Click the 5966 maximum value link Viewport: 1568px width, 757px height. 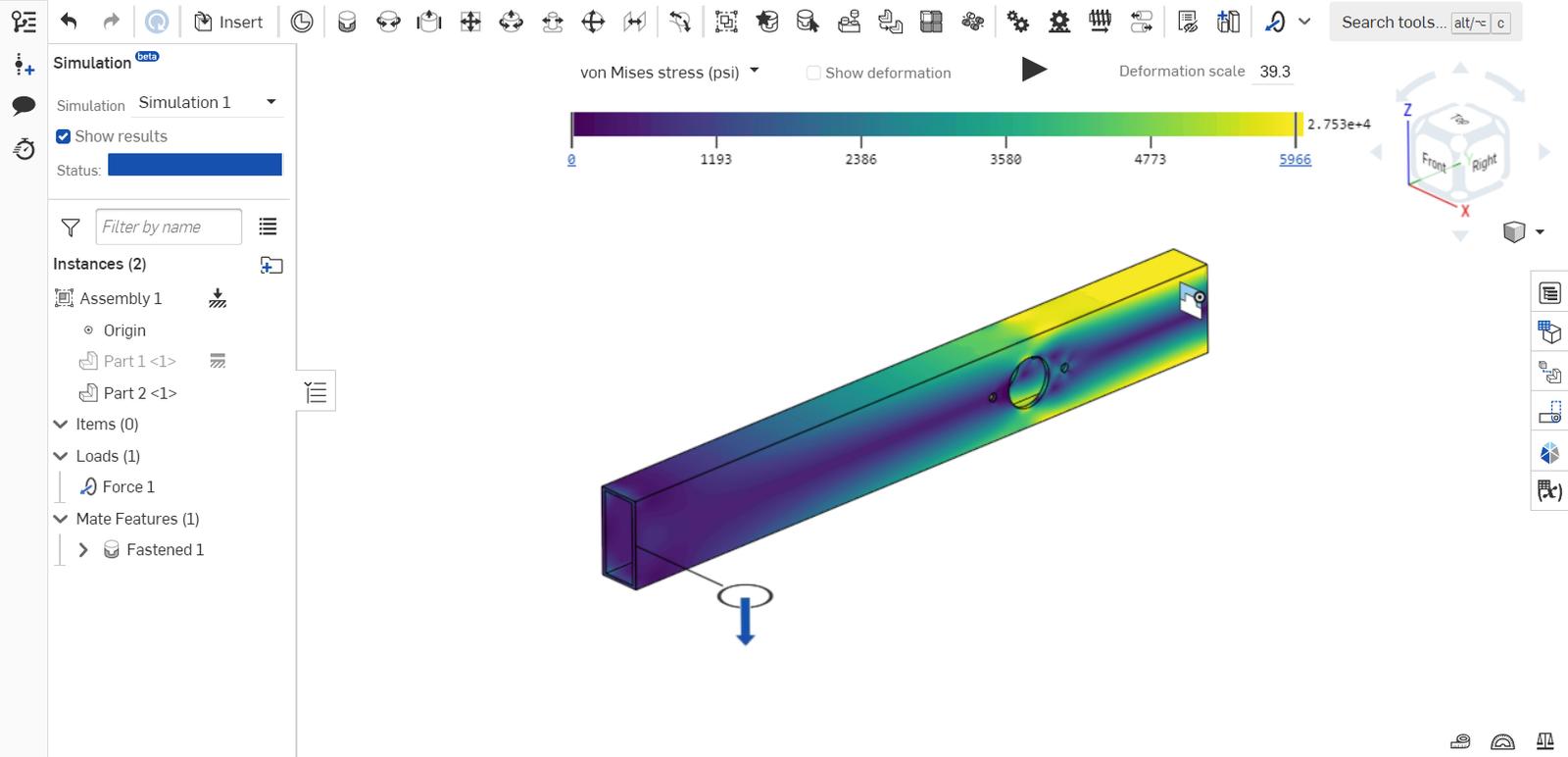click(x=1295, y=159)
